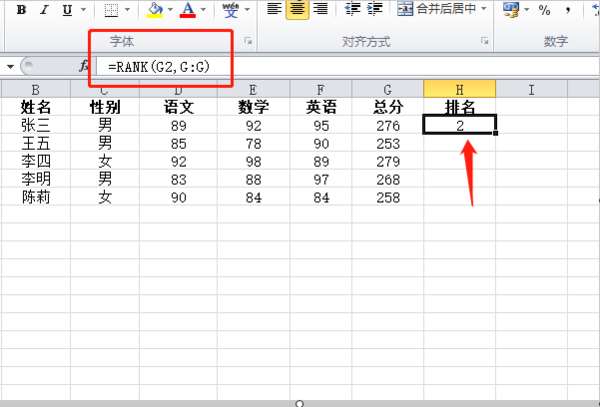Select 李明's English score 97

(x=321, y=179)
